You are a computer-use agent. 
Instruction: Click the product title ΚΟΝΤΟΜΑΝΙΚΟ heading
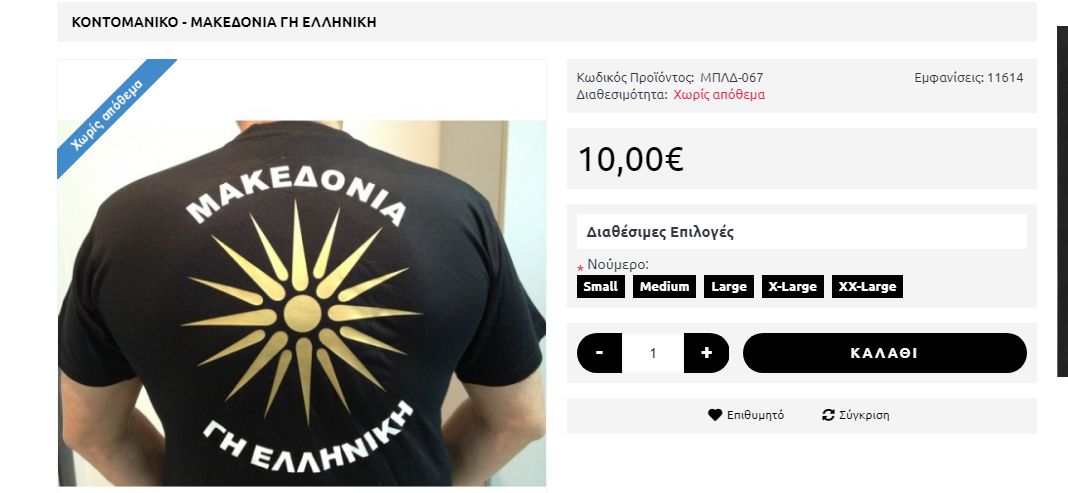pyautogui.click(x=224, y=22)
